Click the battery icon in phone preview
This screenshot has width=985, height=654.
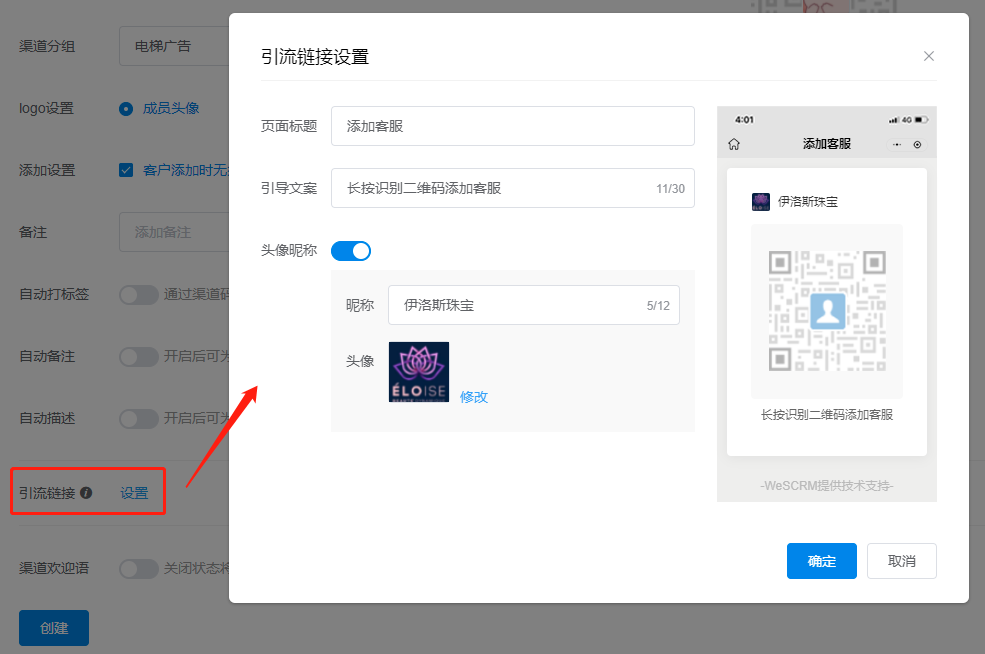coord(922,120)
